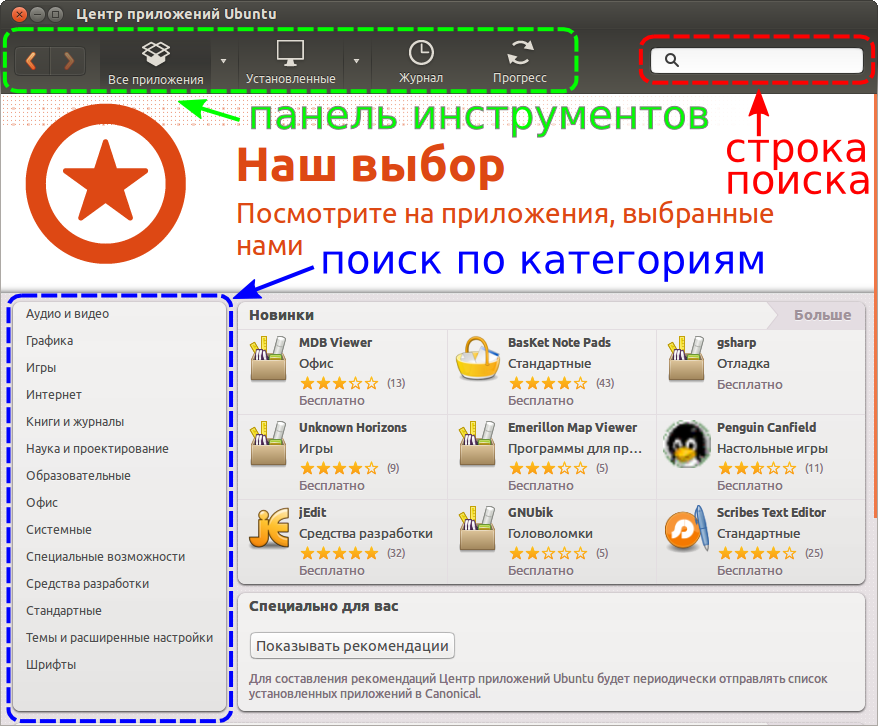Open the Системные category
Screen dimensions: 878x726
click(59, 530)
